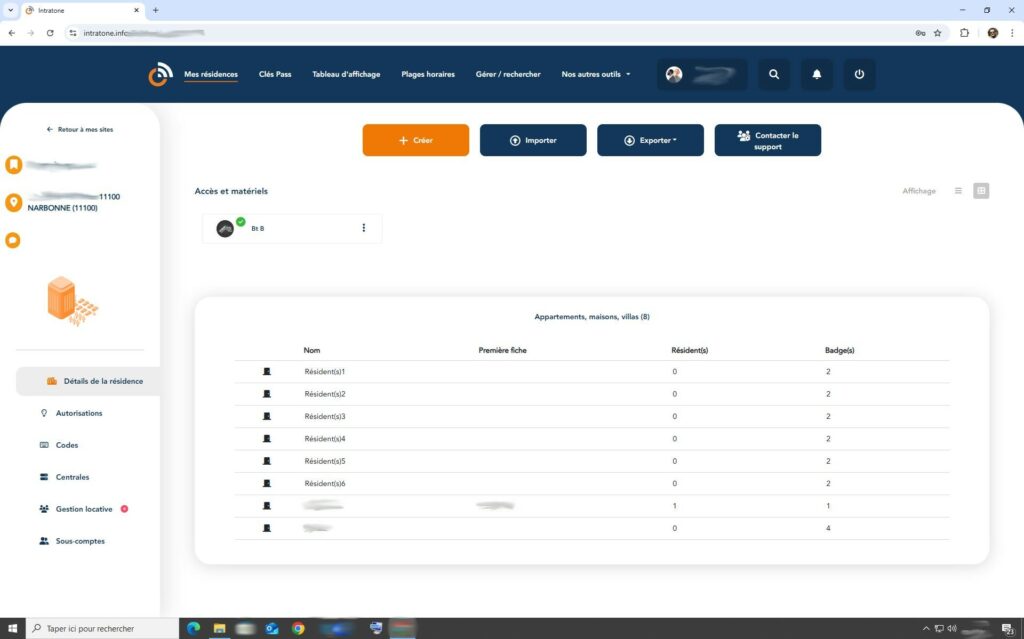Open the notifications bell icon
The image size is (1024, 639).
tap(816, 74)
